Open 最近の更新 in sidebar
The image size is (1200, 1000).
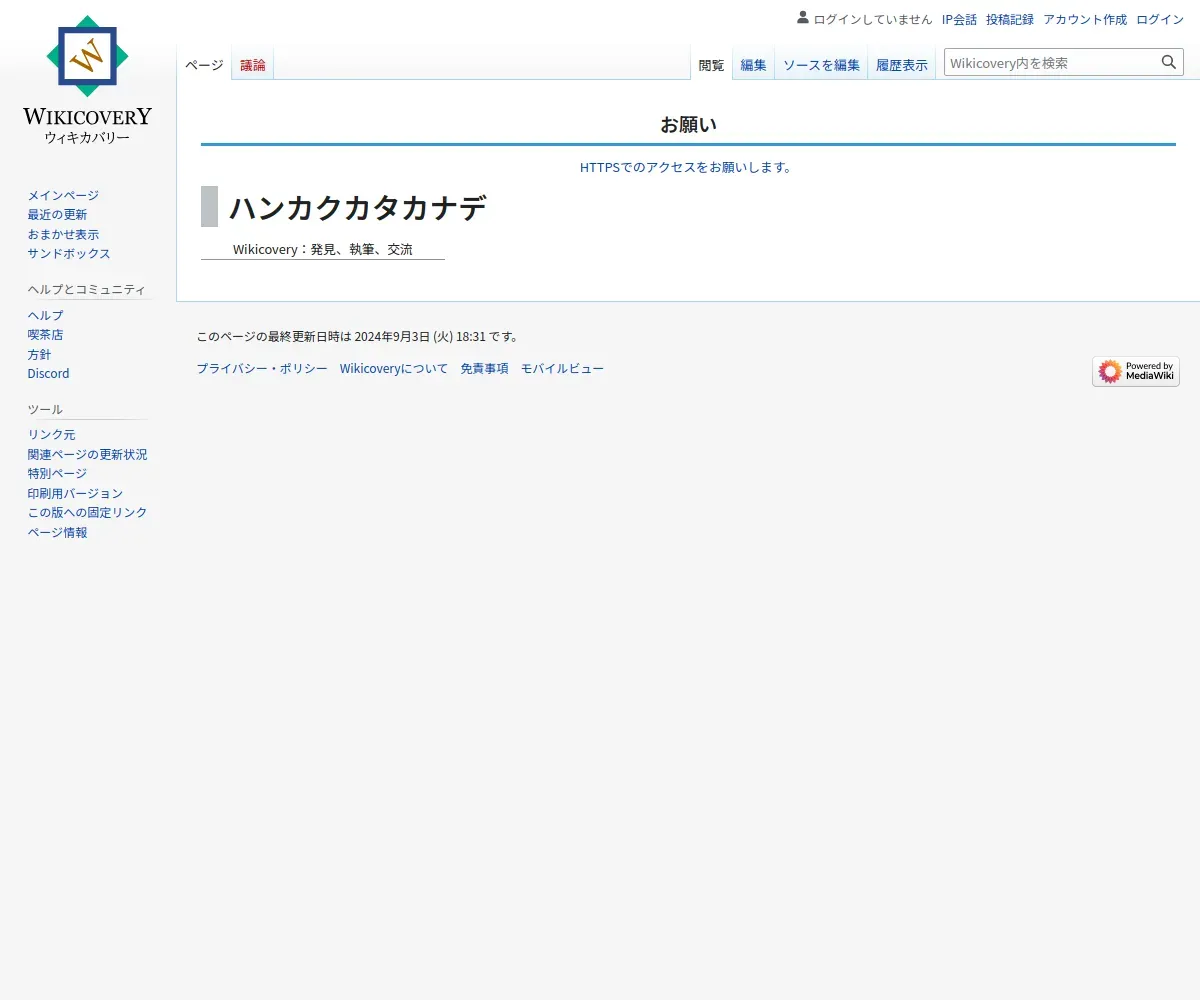tap(57, 215)
